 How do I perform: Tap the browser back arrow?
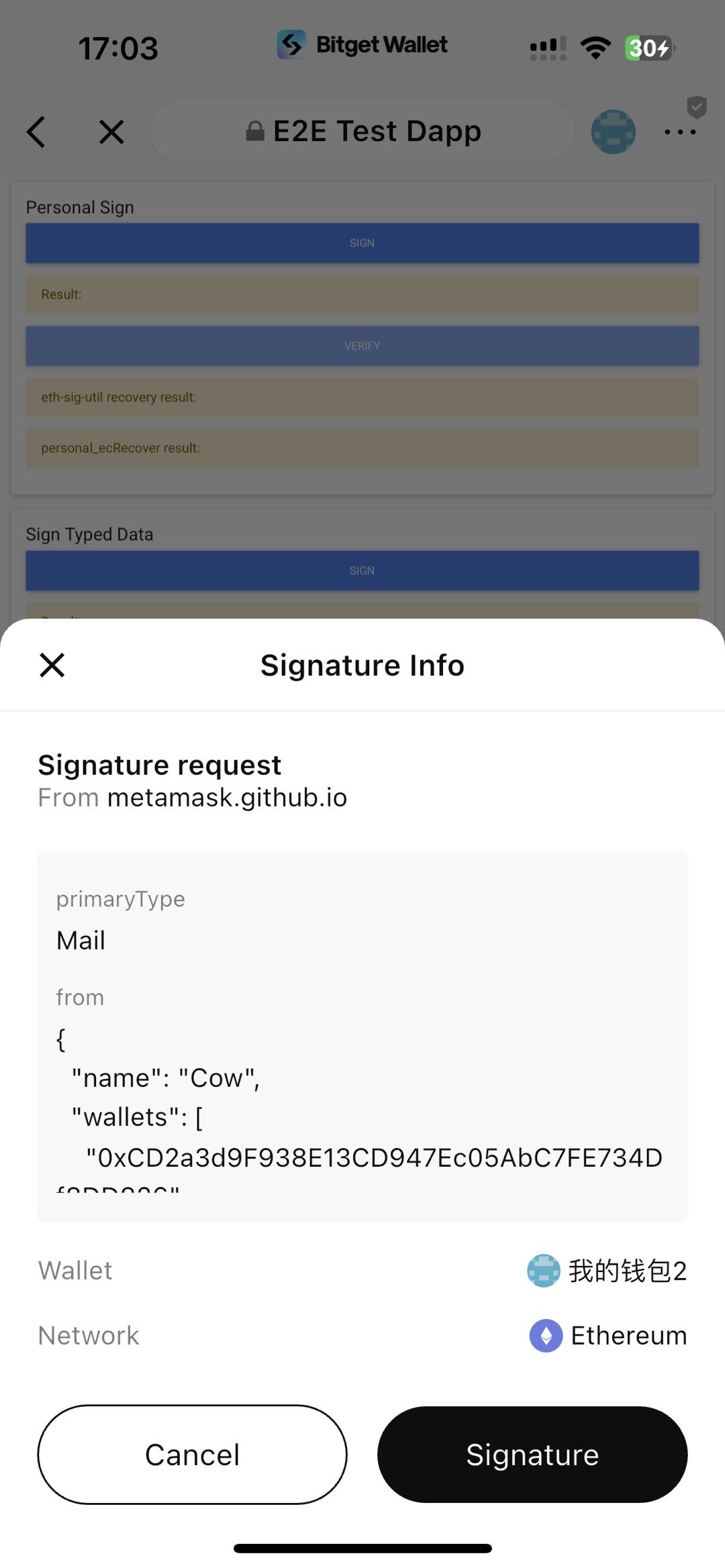[37, 132]
